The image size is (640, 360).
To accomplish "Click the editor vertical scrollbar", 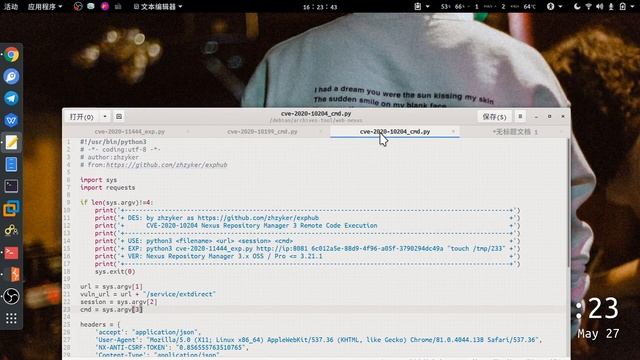I will click(568, 204).
